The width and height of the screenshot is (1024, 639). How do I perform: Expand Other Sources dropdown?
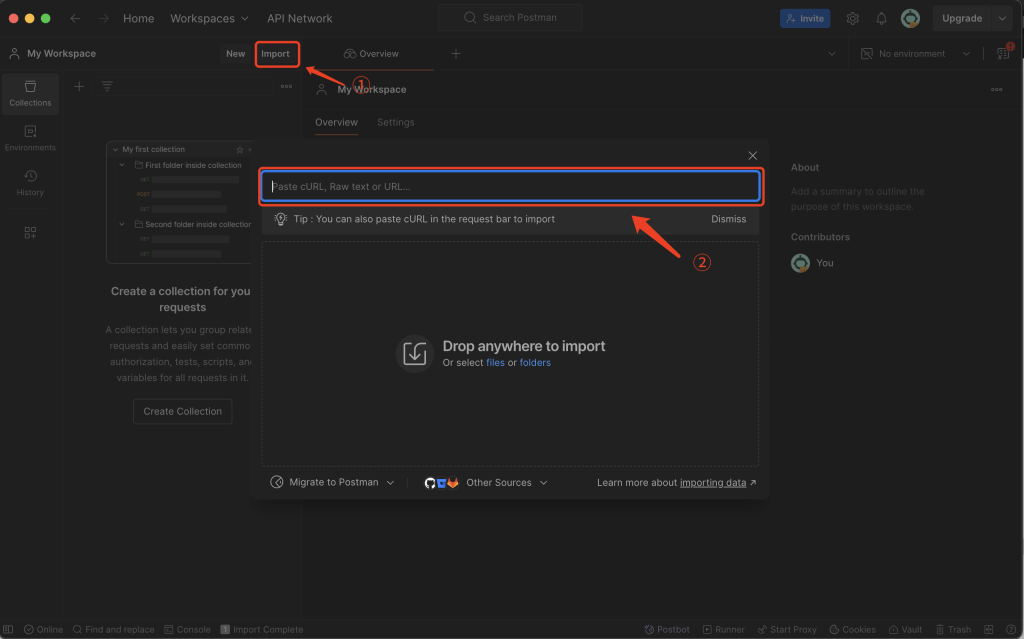tap(486, 482)
